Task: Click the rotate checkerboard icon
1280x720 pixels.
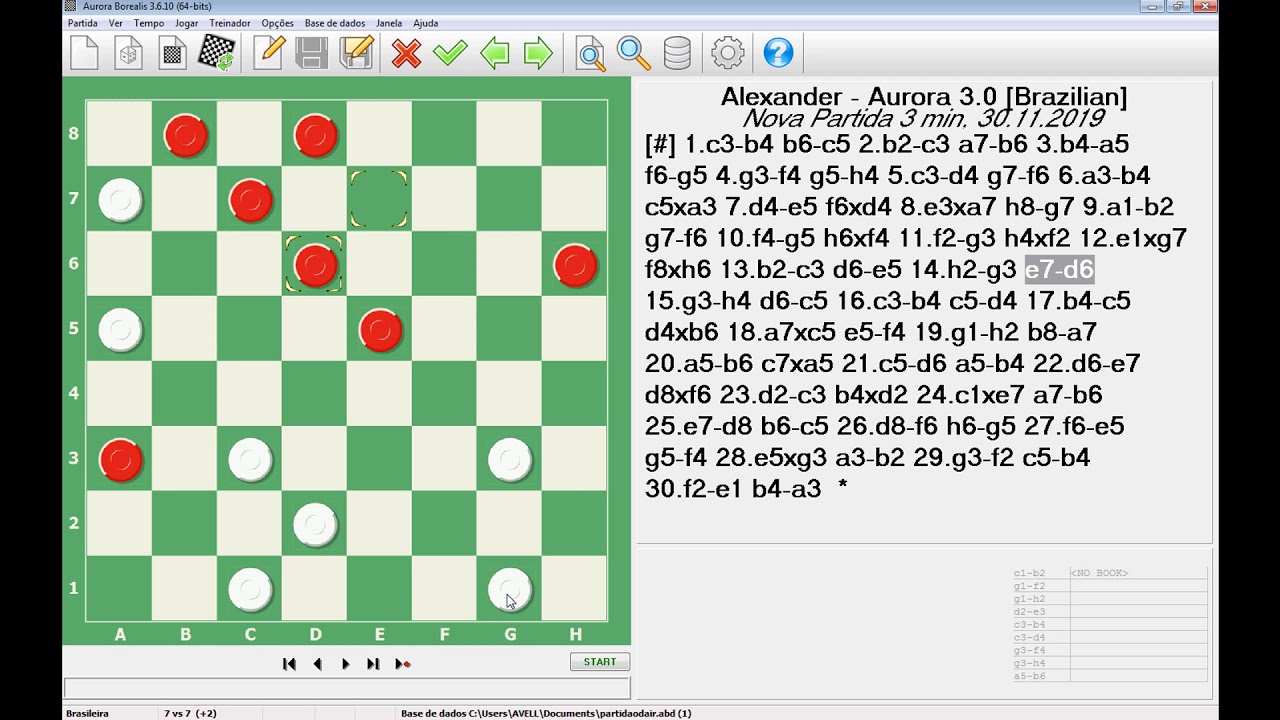Action: [x=217, y=53]
